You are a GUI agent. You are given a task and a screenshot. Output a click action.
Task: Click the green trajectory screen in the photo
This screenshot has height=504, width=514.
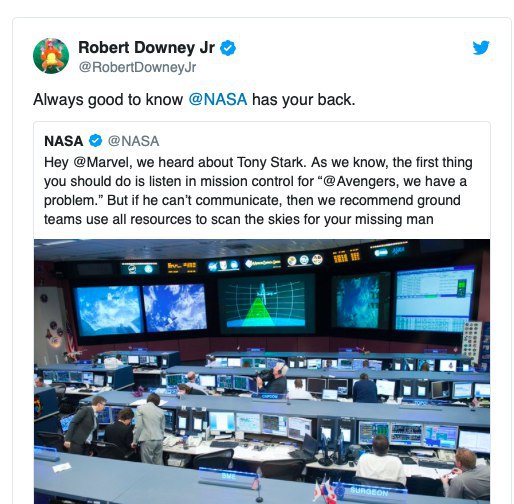click(x=266, y=303)
